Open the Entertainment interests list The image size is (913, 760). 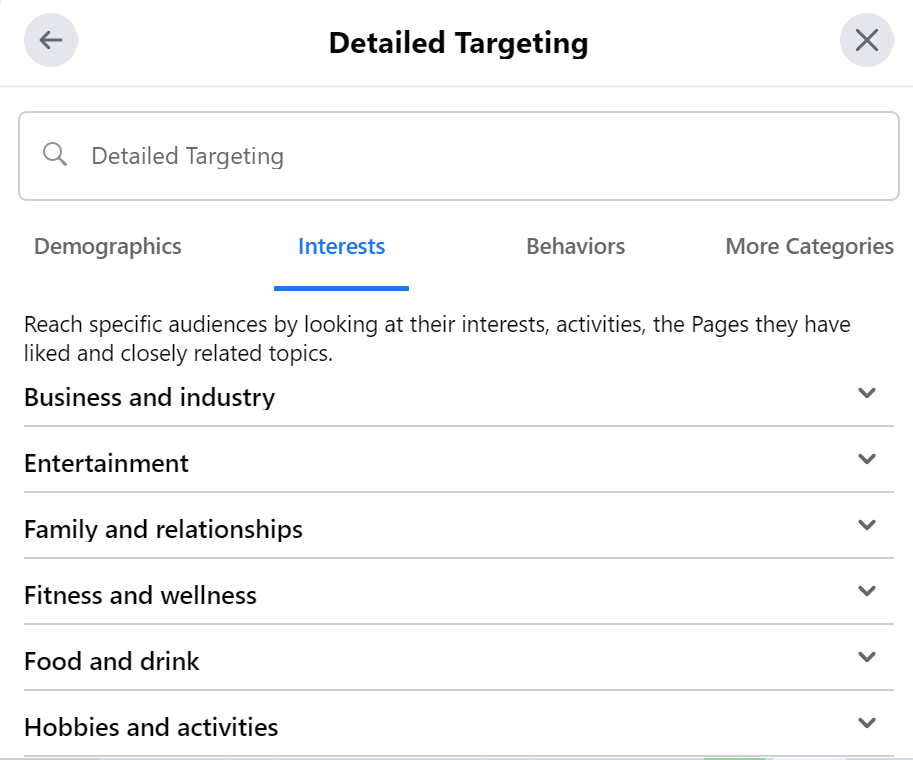(x=107, y=463)
